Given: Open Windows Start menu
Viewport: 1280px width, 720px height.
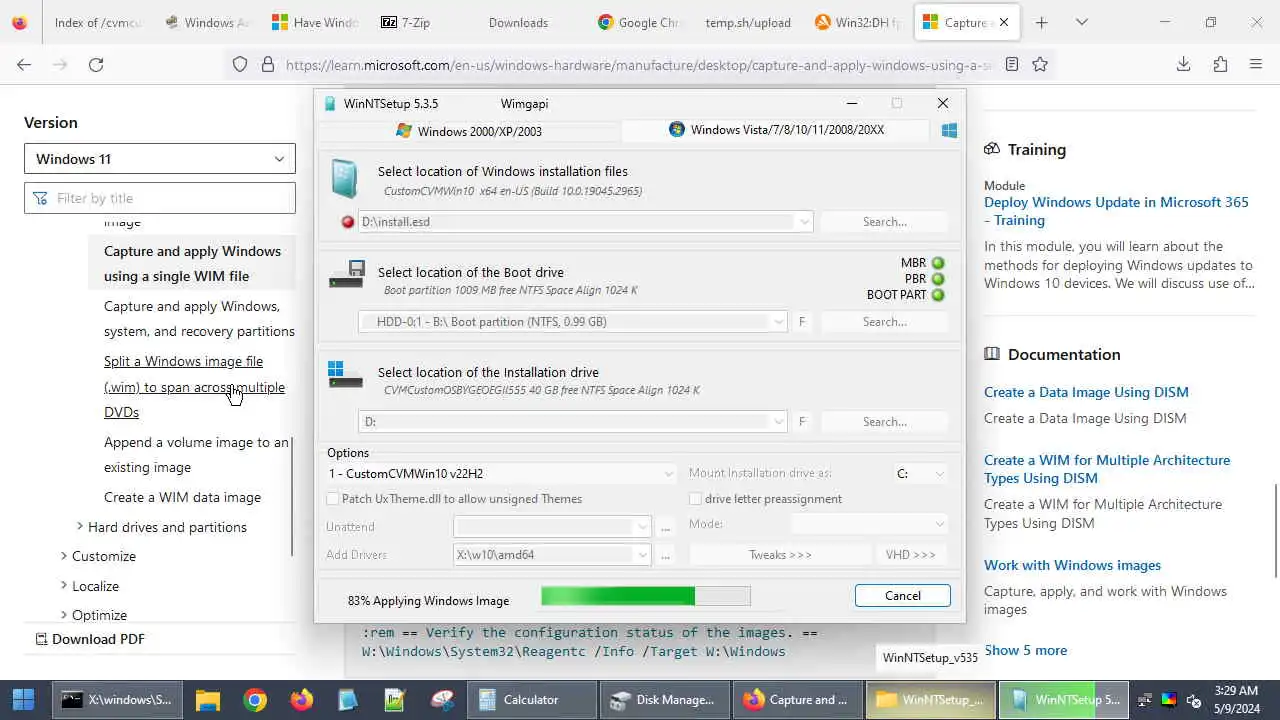Looking at the screenshot, I should [x=24, y=700].
